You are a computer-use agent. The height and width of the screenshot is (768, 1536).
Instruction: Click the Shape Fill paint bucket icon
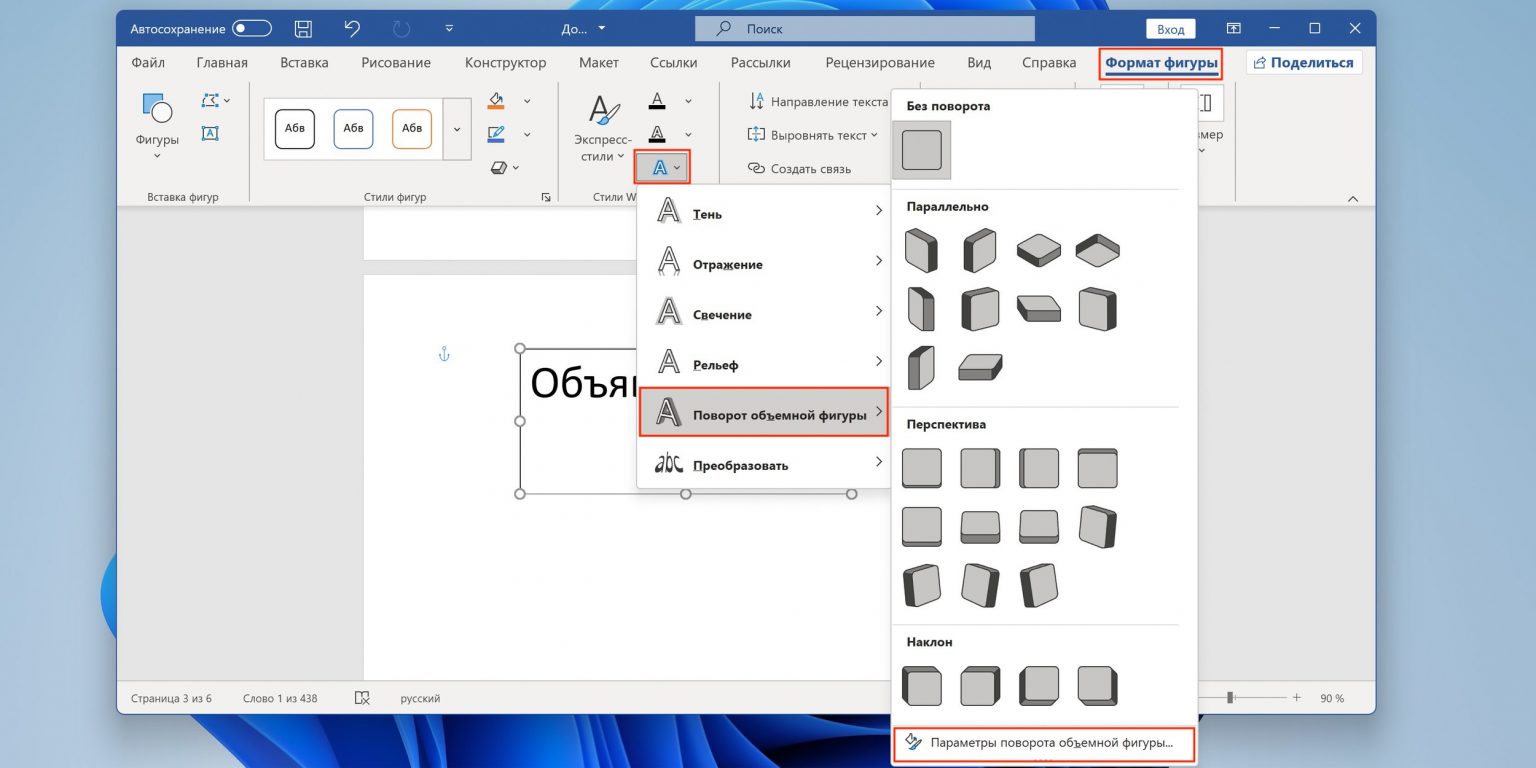click(x=497, y=100)
